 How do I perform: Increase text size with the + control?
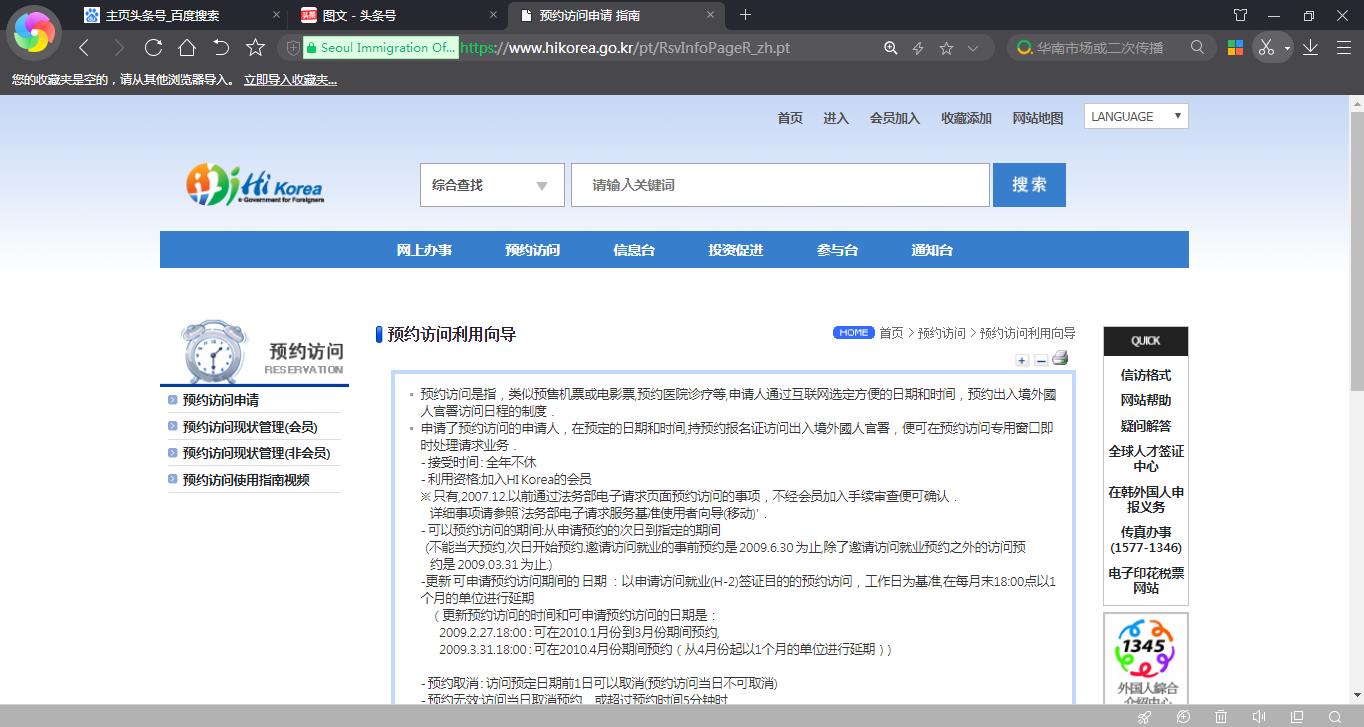pos(1022,360)
